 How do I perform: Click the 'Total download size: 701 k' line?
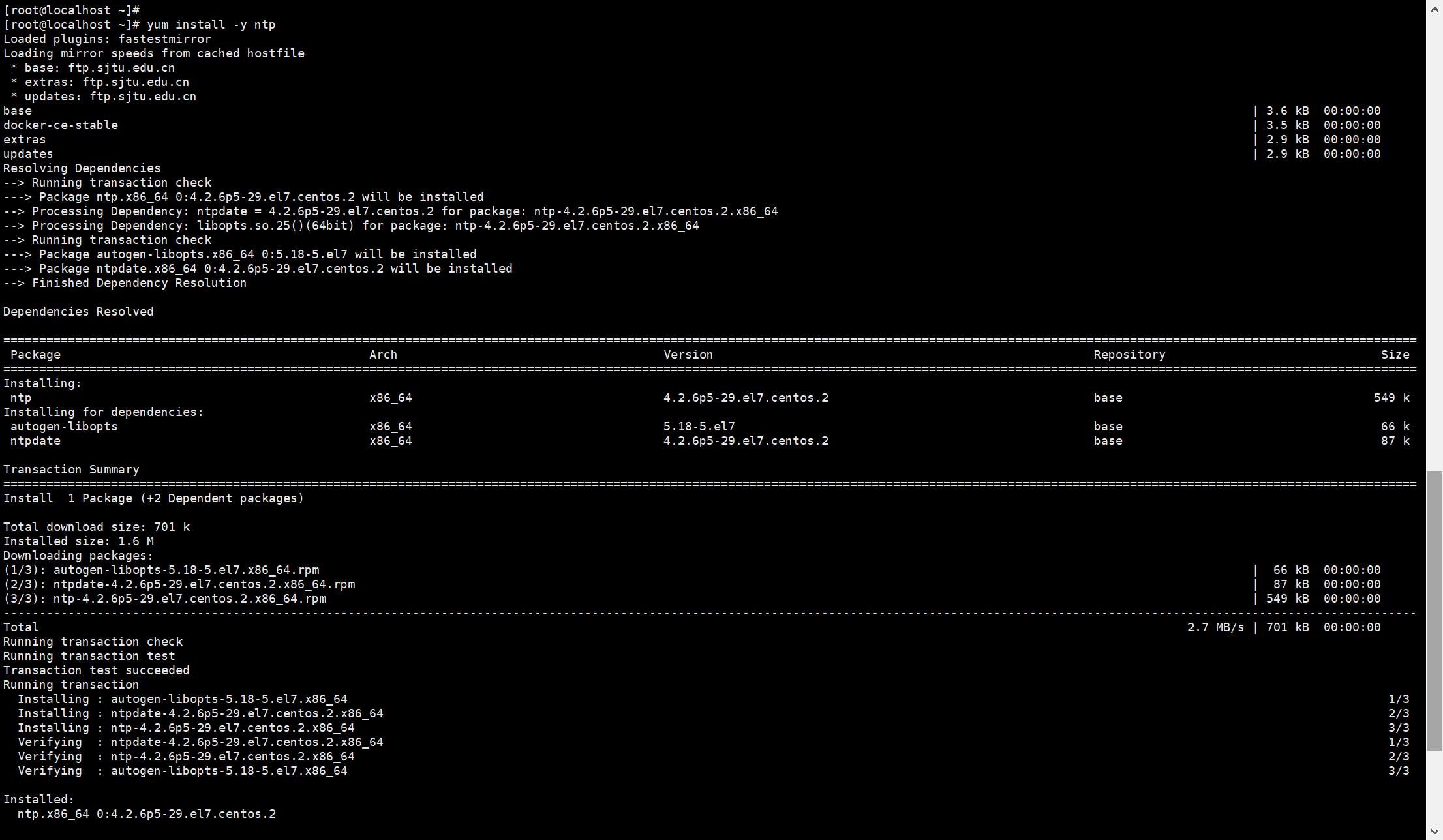coord(97,527)
